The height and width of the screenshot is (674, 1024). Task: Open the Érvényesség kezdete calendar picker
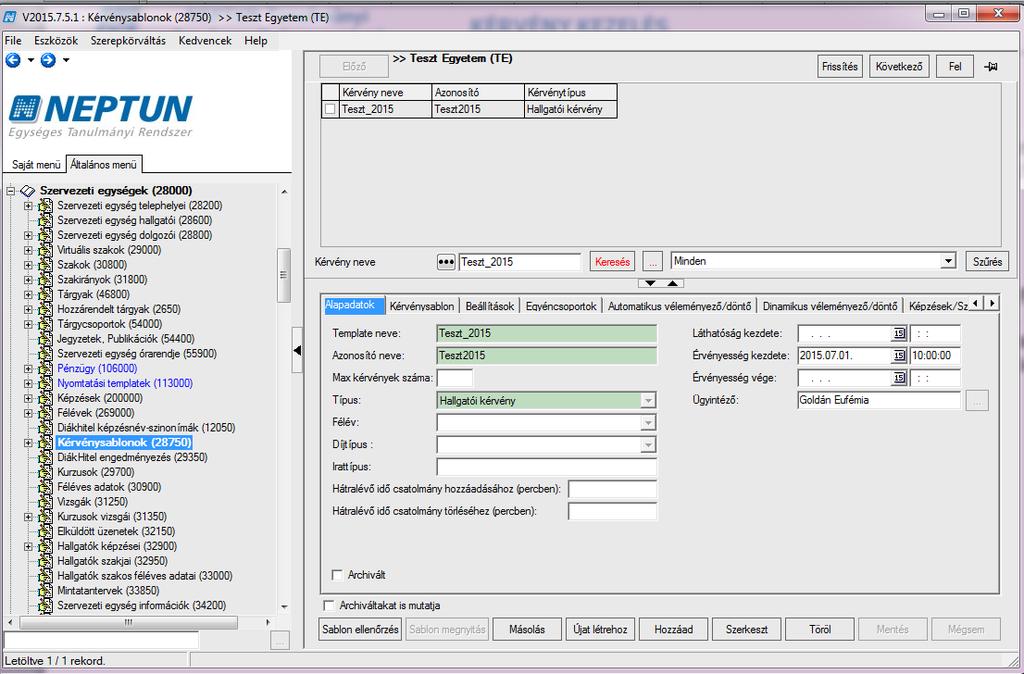pyautogui.click(x=899, y=356)
